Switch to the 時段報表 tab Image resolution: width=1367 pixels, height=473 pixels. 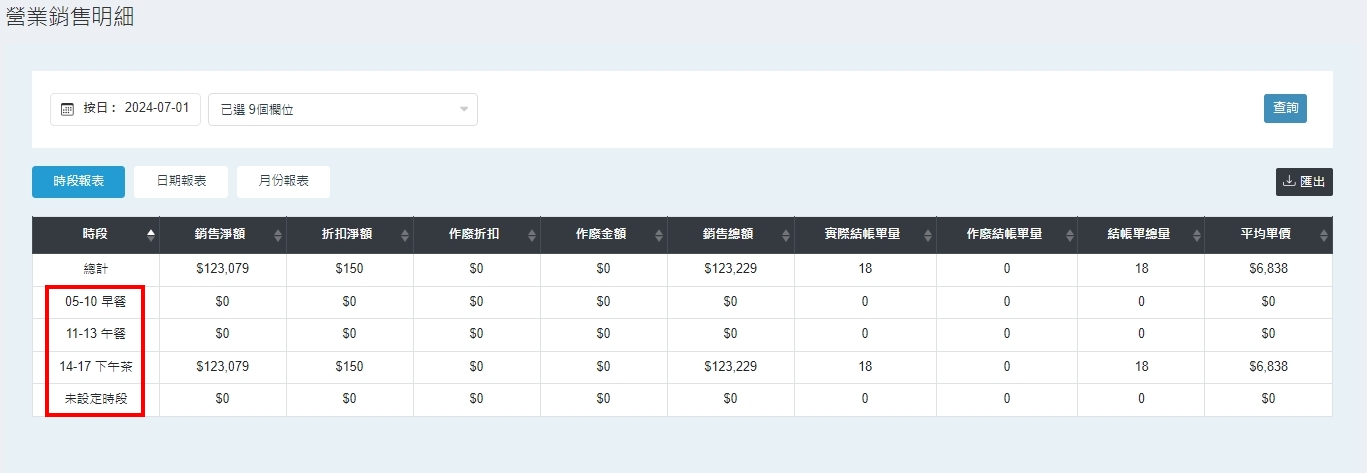[x=79, y=182]
